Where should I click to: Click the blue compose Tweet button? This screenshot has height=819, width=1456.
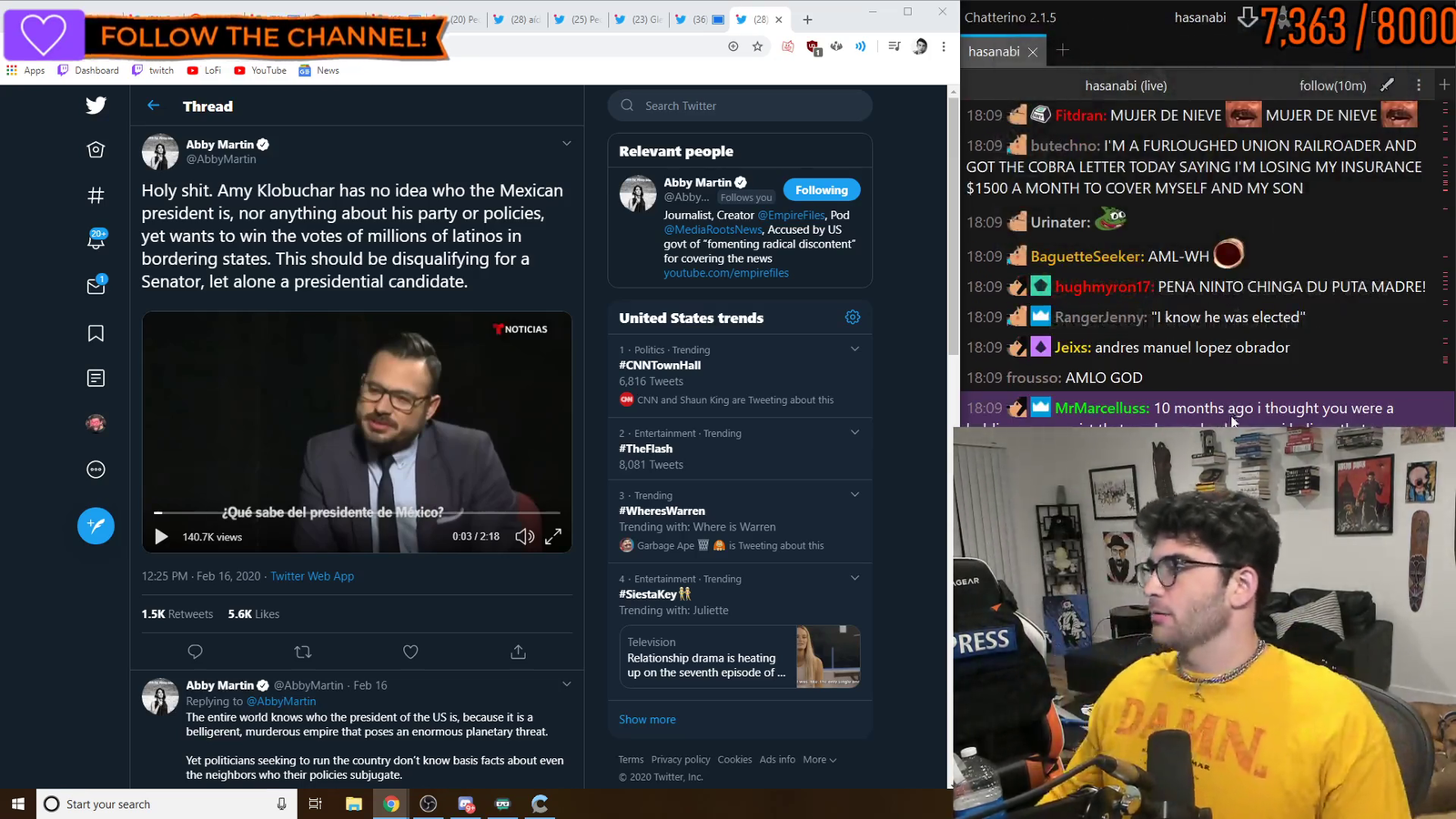[x=96, y=525]
